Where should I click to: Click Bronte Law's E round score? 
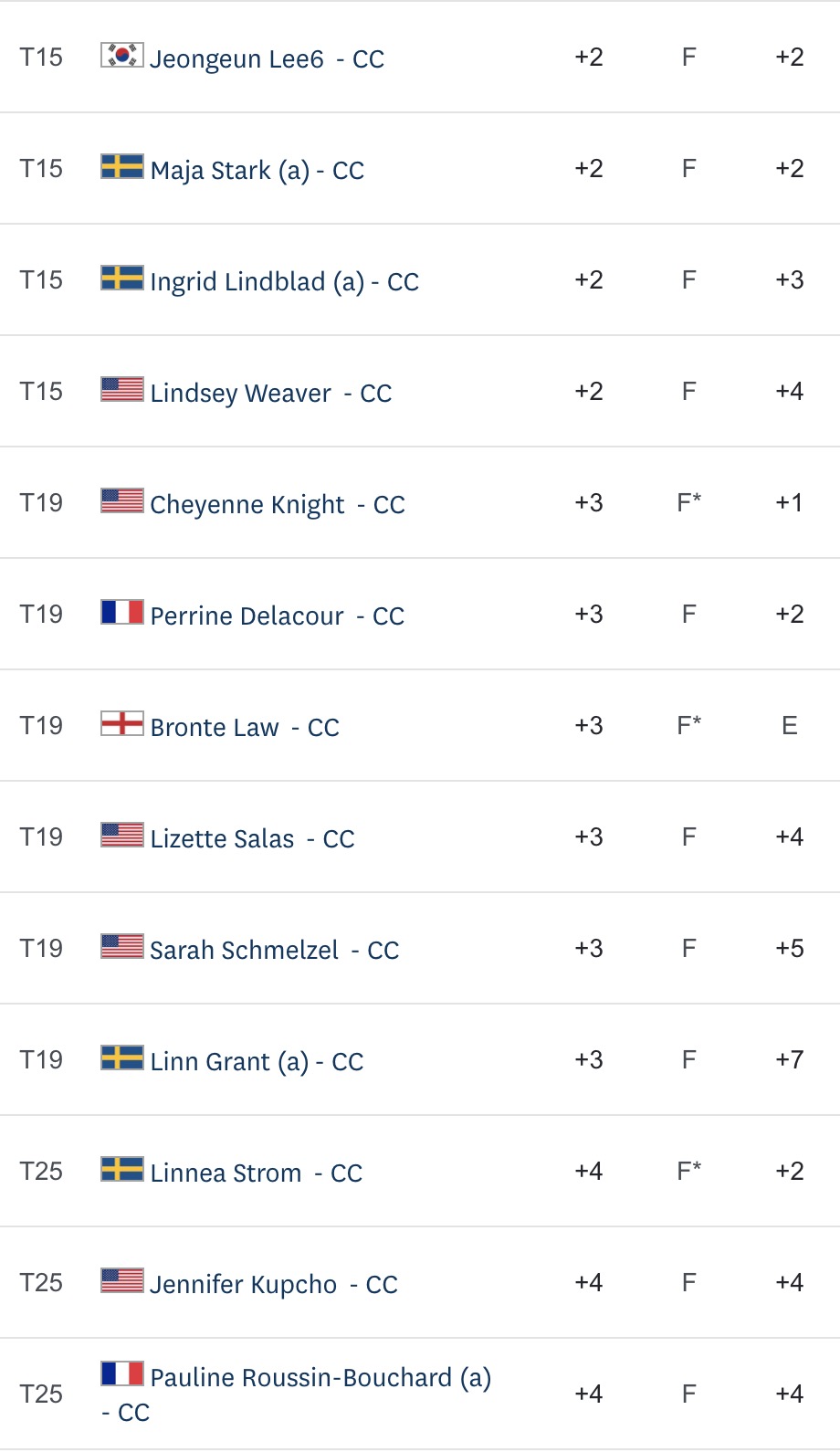click(790, 725)
